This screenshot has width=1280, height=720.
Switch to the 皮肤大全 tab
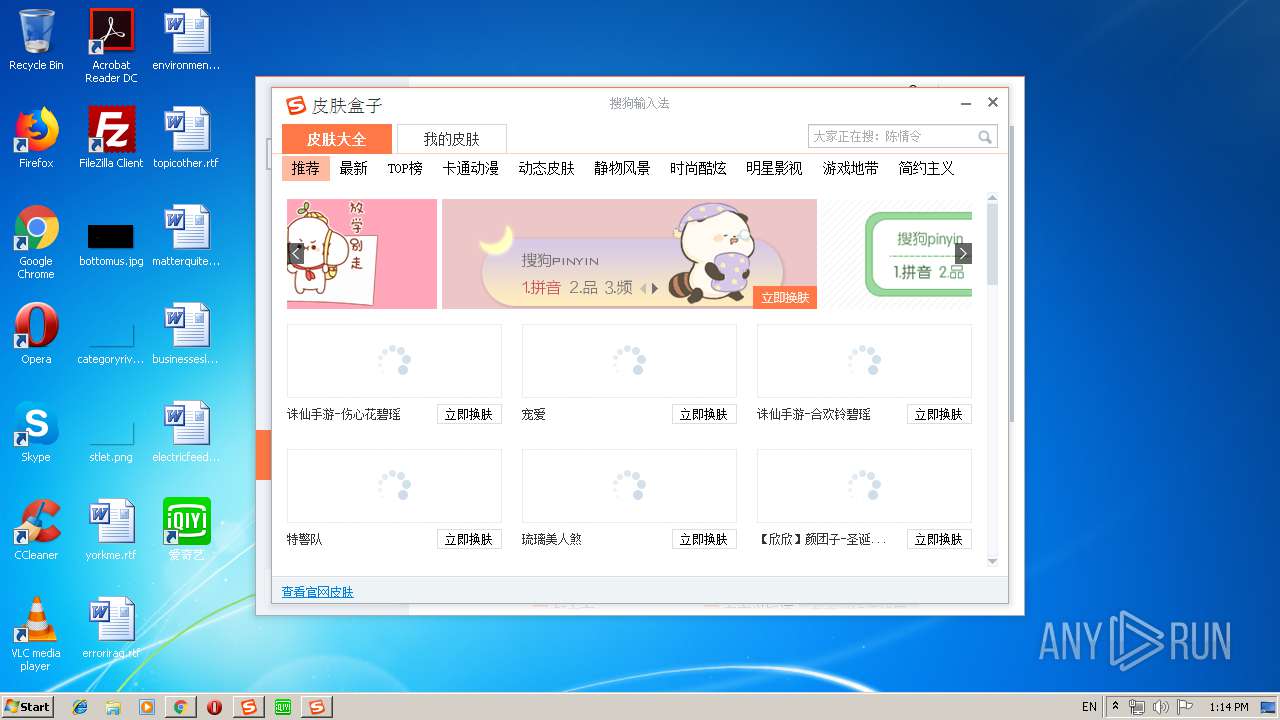pyautogui.click(x=336, y=139)
